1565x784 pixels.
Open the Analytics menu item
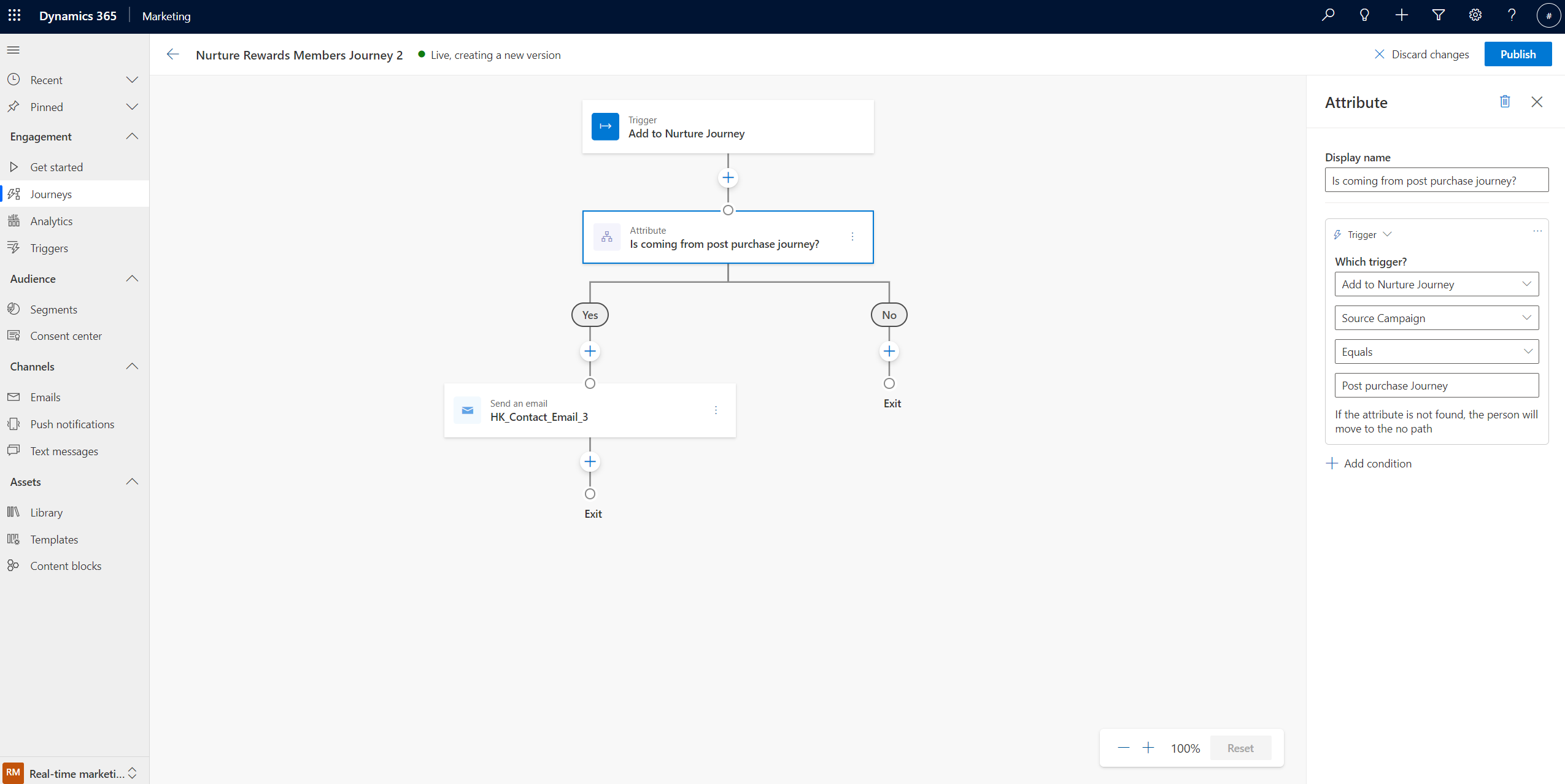50,221
